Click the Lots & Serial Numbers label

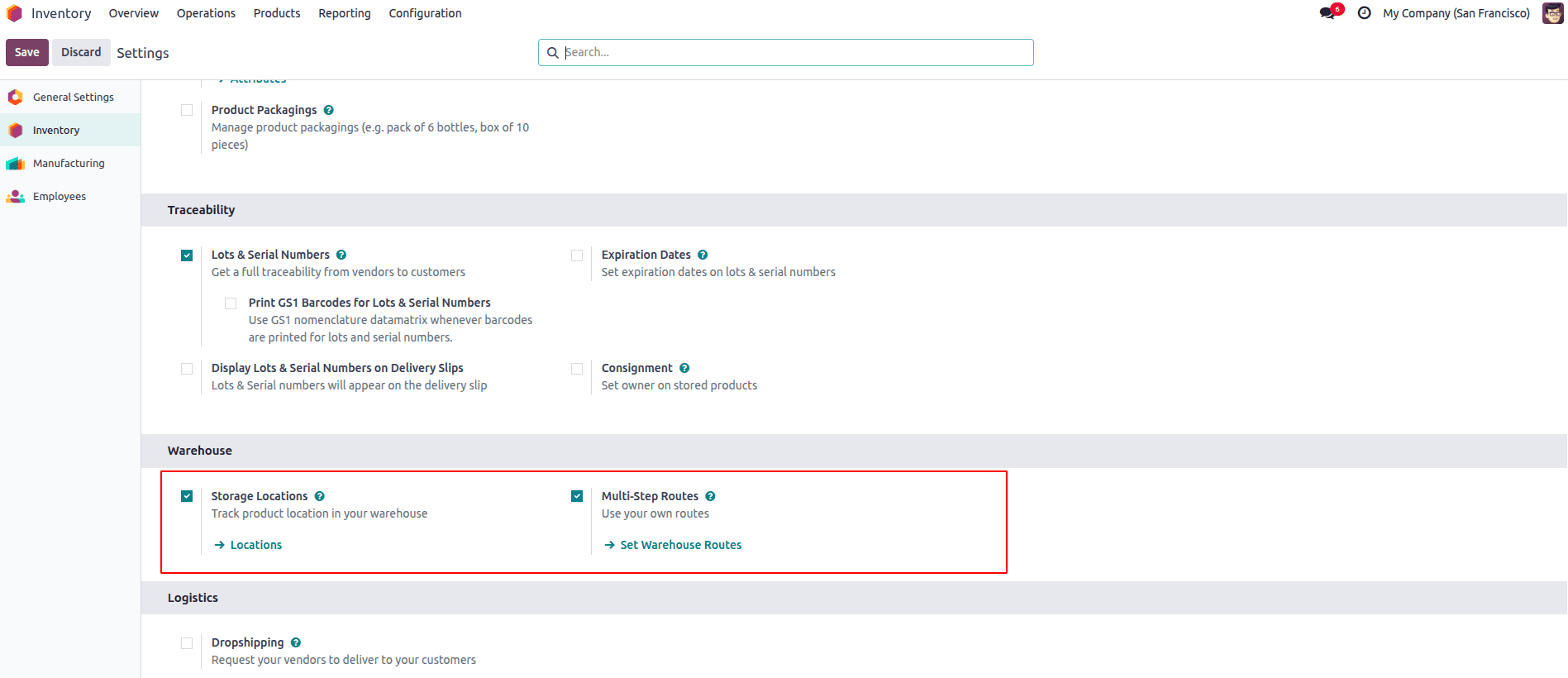click(270, 255)
